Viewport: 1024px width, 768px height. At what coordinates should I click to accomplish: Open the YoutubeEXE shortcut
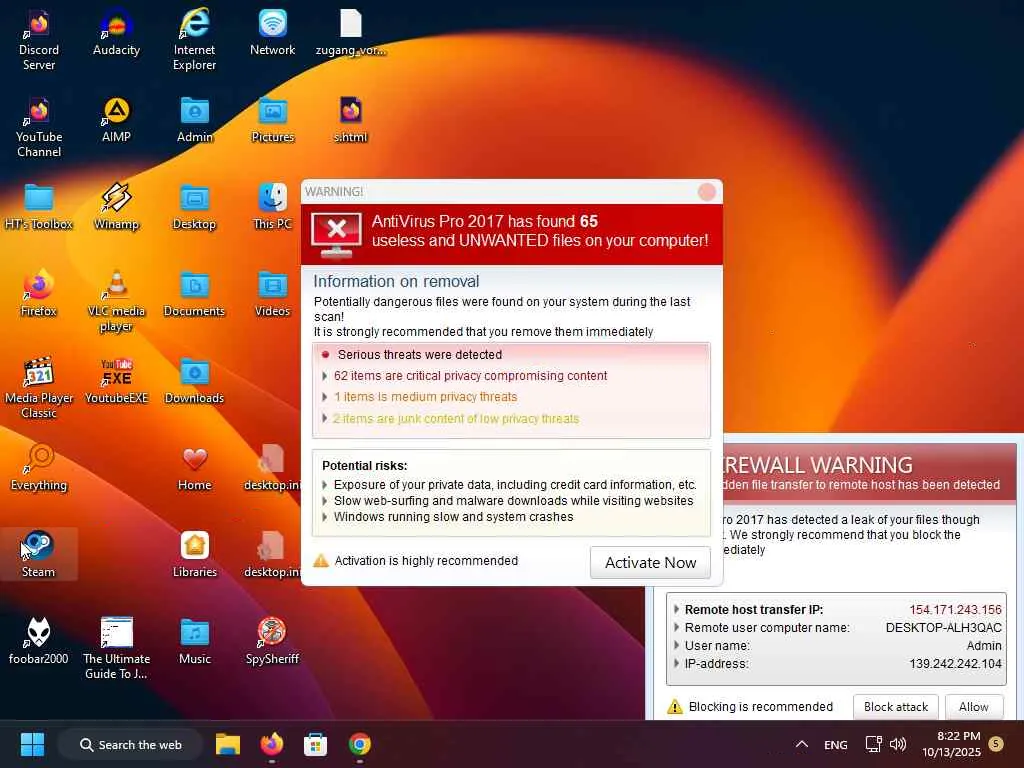click(116, 381)
